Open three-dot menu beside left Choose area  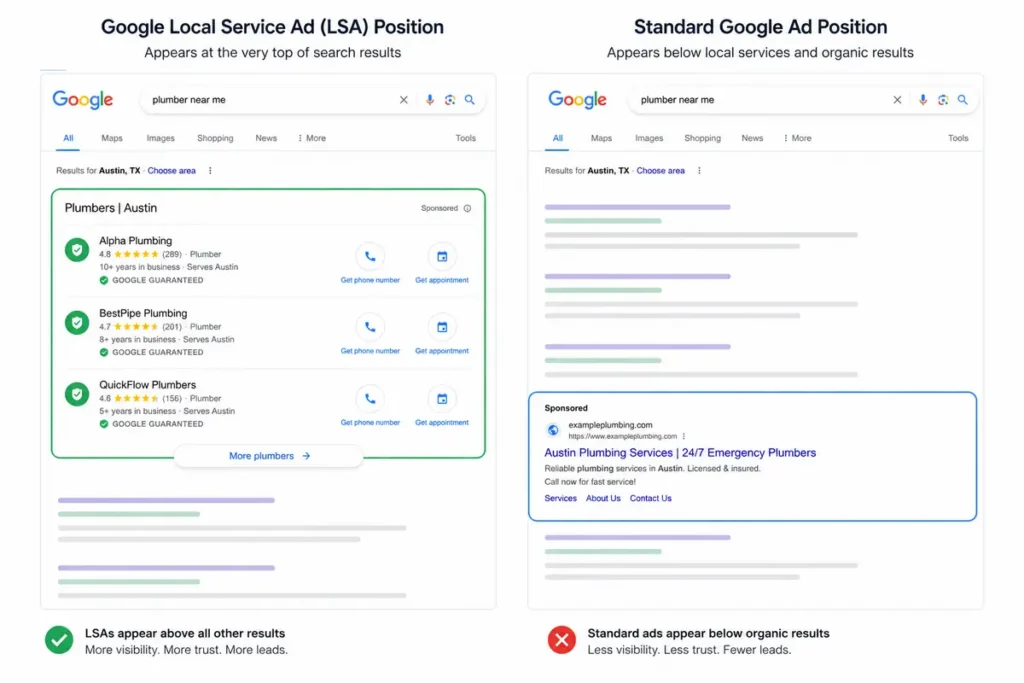click(x=210, y=170)
